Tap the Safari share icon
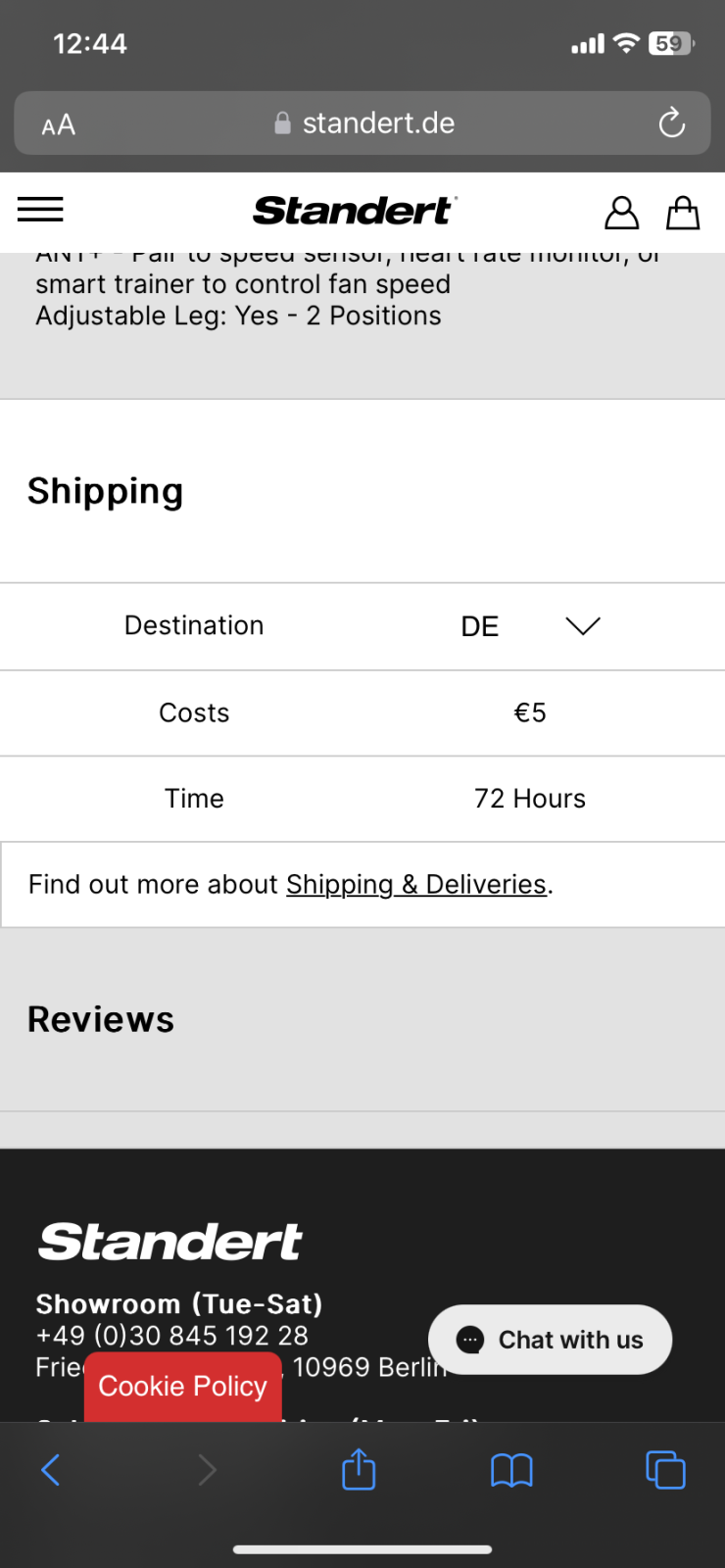The width and height of the screenshot is (725, 1568). (x=359, y=1469)
